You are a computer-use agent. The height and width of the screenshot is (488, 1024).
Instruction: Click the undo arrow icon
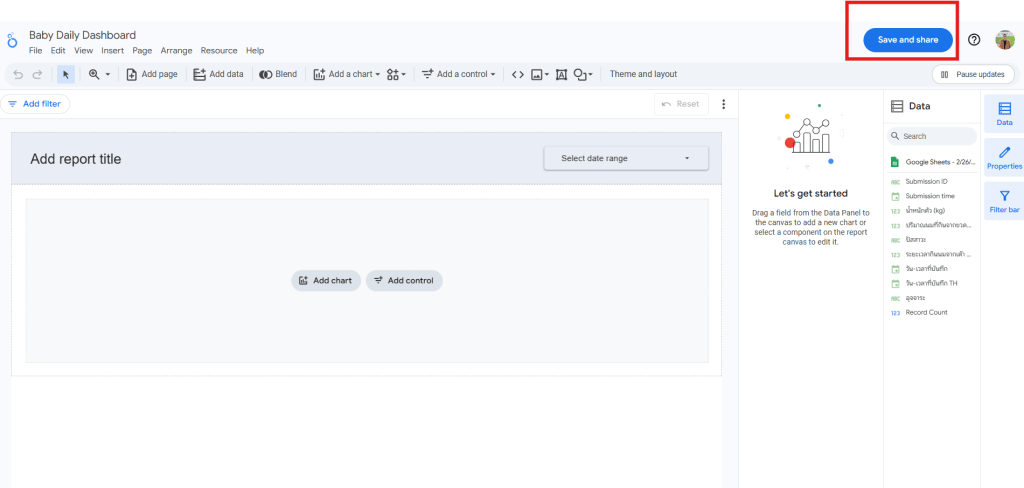pyautogui.click(x=18, y=74)
